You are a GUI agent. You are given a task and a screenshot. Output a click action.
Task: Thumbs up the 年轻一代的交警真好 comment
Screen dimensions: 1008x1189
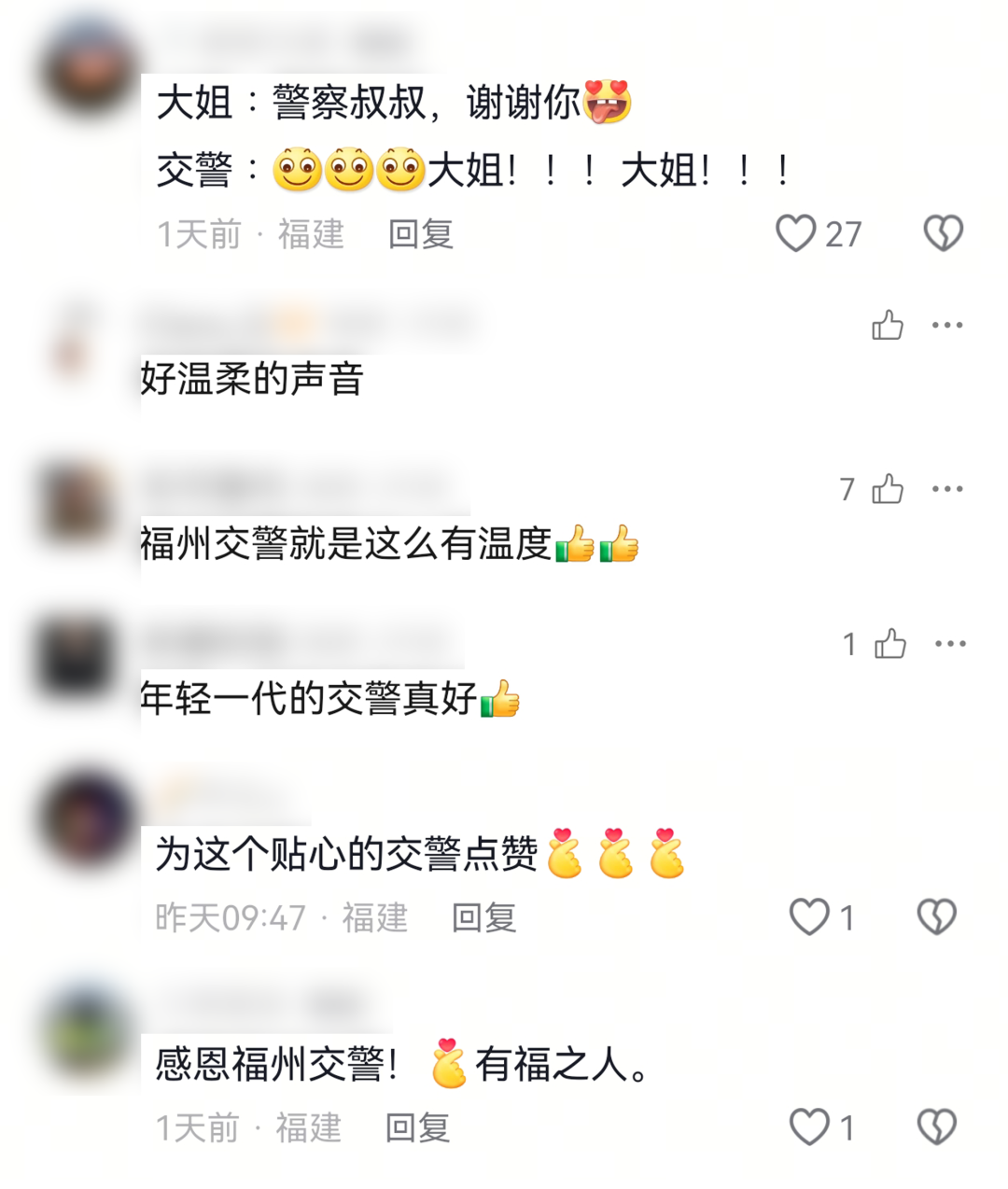pyautogui.click(x=889, y=643)
